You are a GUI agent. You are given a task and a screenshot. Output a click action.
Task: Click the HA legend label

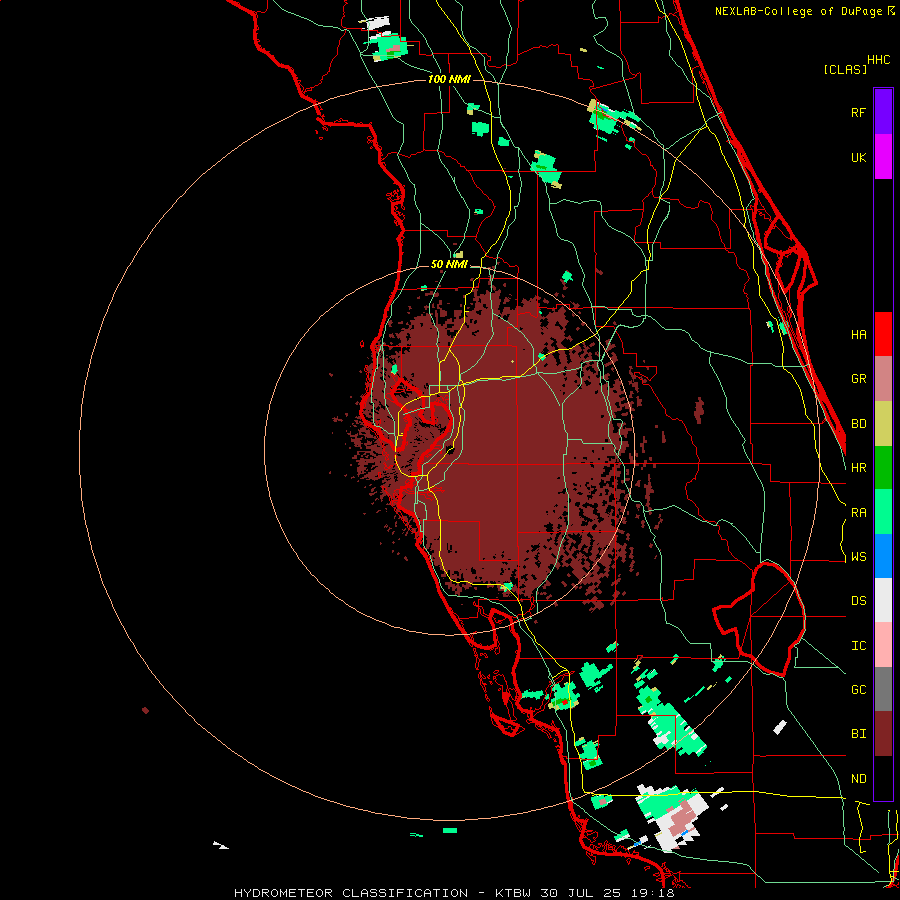pos(858,335)
